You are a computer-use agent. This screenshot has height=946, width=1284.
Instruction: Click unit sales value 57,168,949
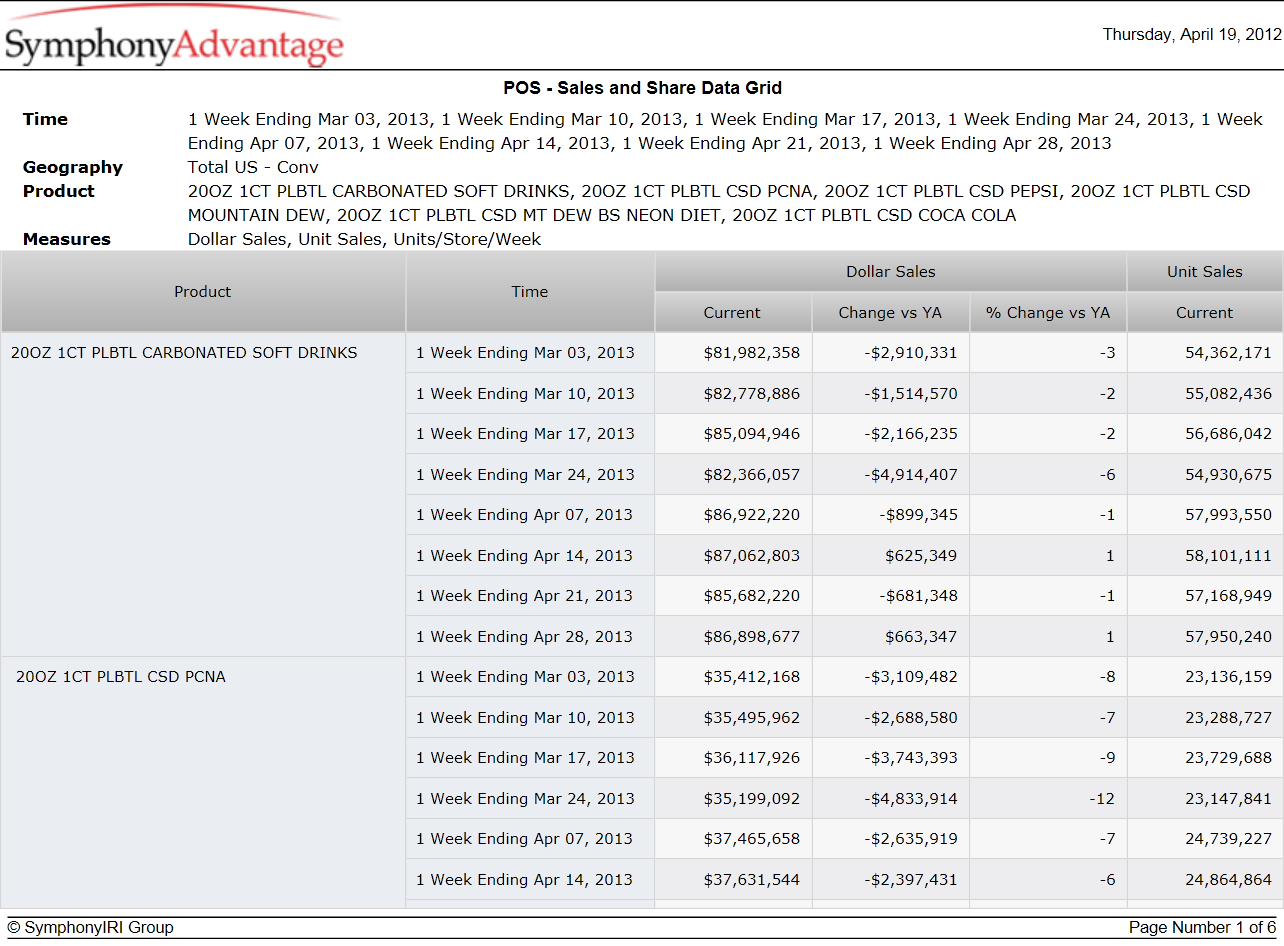1229,596
